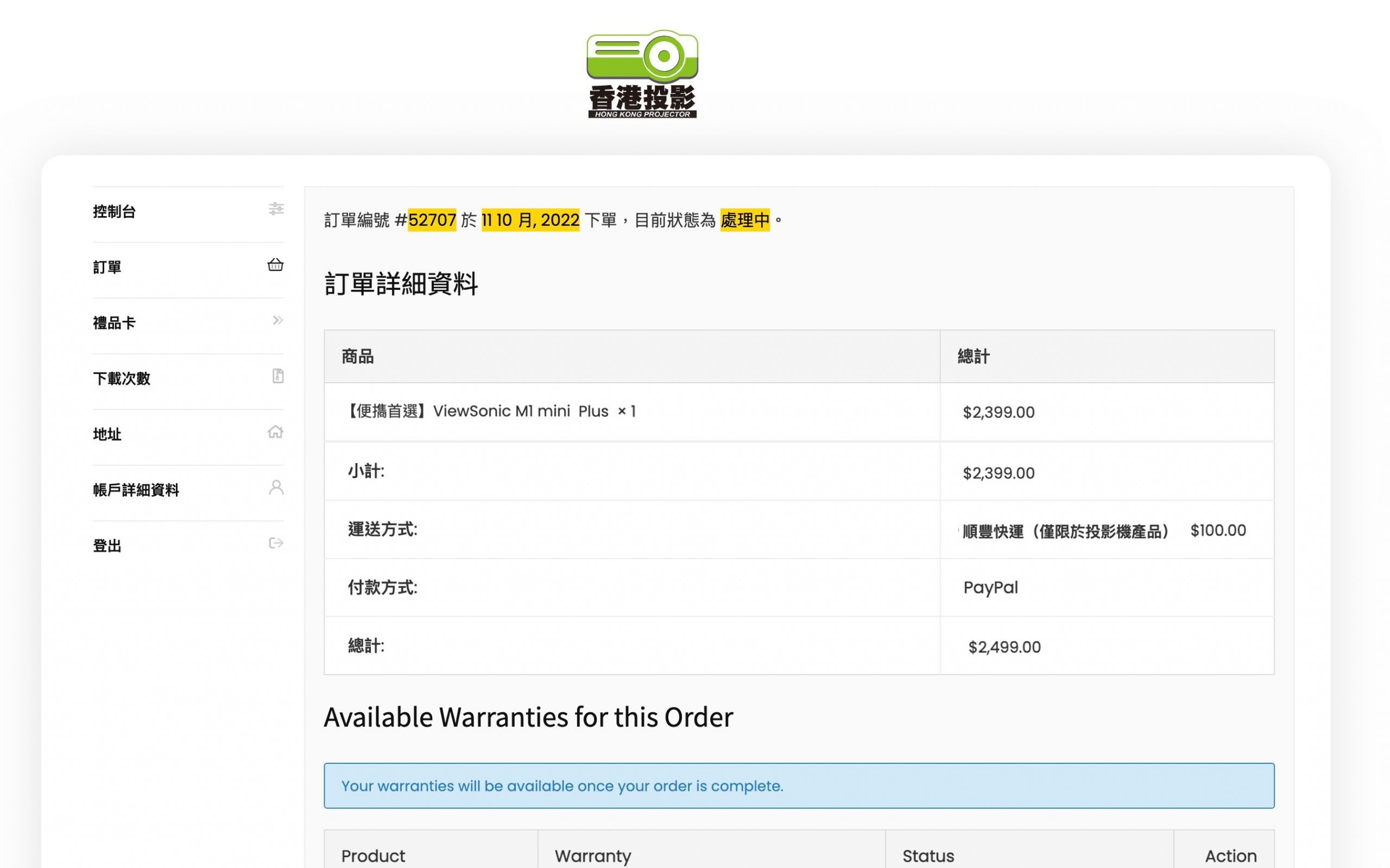Click the Warranty column header
Viewport: 1390px width, 868px height.
(592, 856)
